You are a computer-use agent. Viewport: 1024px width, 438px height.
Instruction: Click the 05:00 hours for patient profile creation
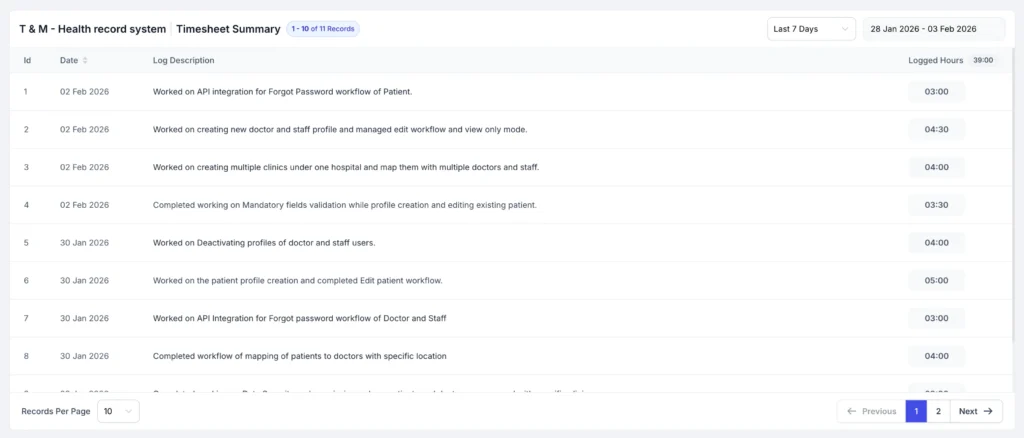coord(936,281)
